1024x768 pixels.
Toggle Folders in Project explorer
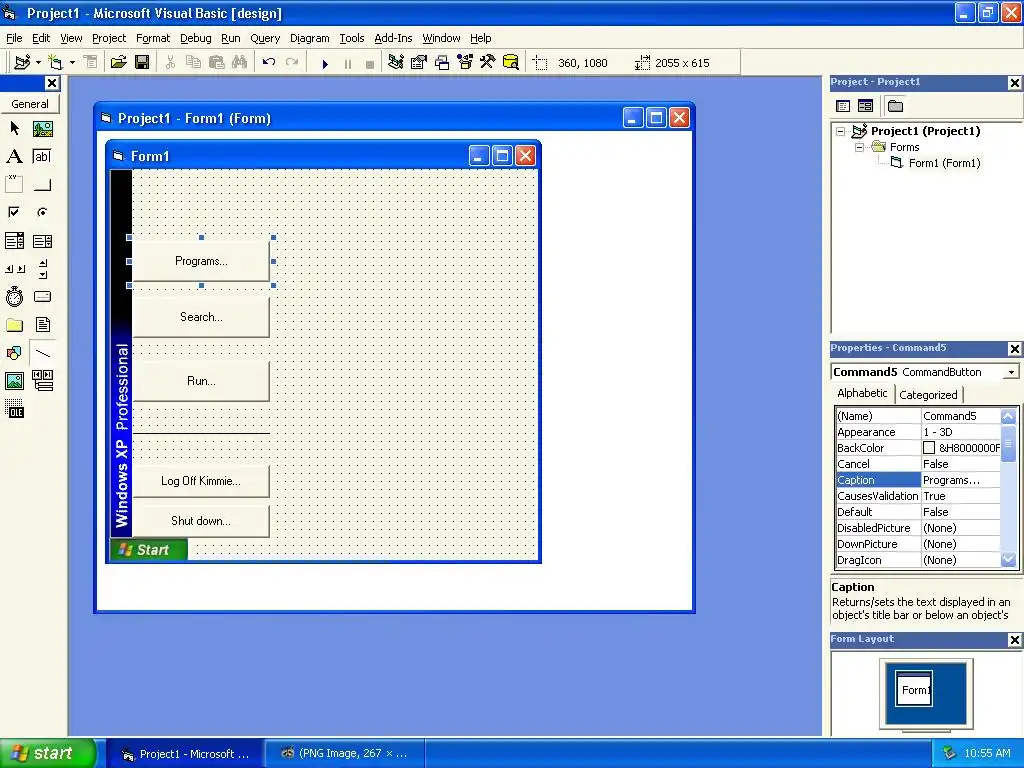(x=895, y=106)
